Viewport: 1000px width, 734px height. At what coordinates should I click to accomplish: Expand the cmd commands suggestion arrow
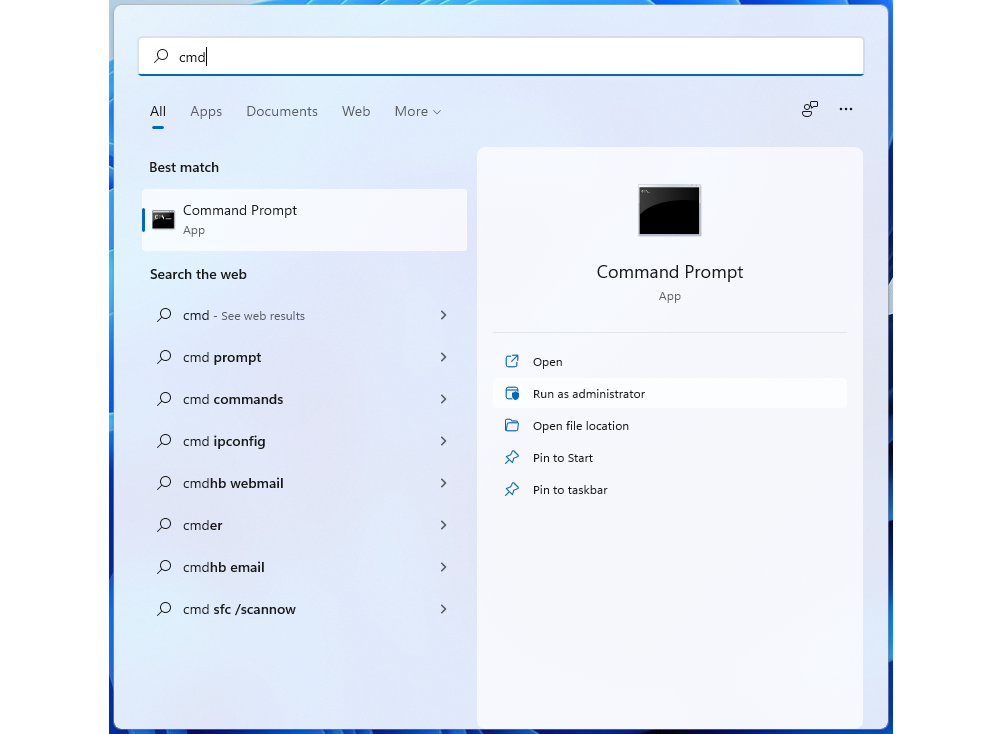point(443,399)
